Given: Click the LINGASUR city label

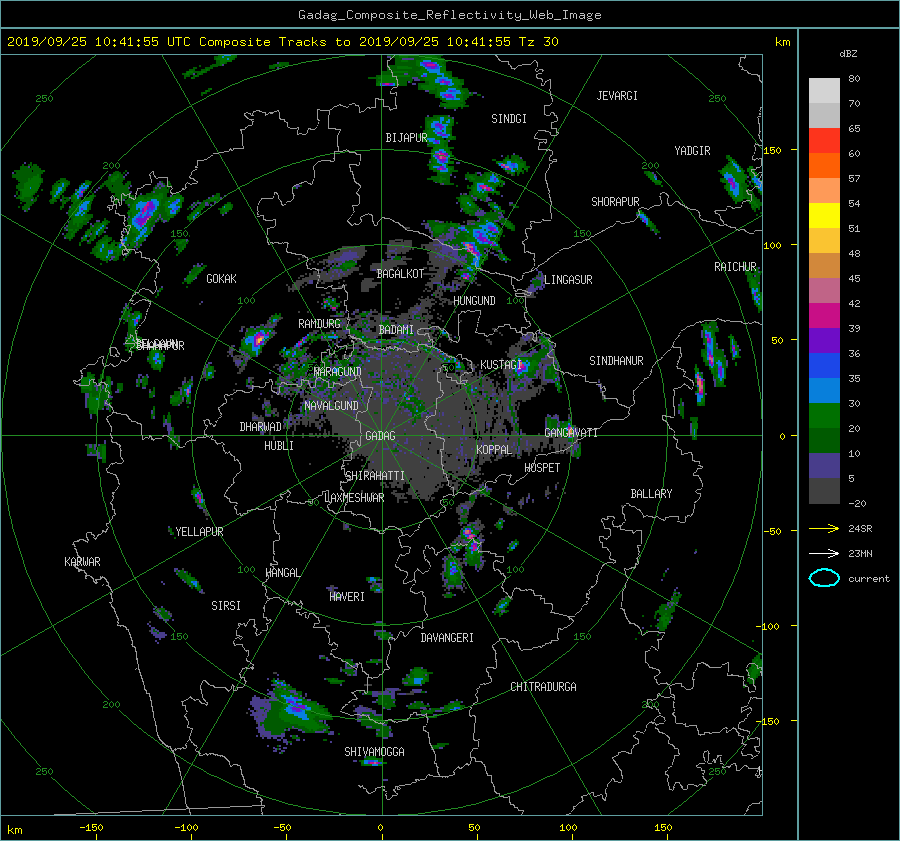Looking at the screenshot, I should [568, 280].
